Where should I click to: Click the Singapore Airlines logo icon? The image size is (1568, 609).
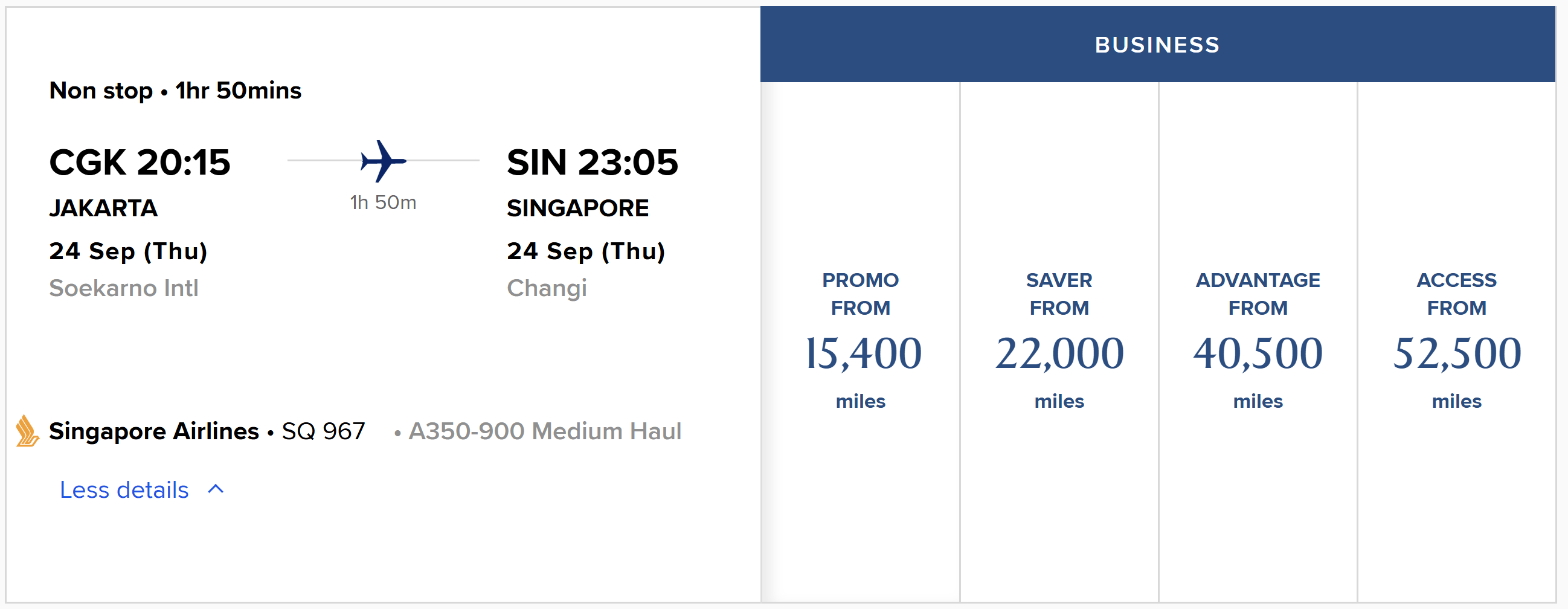pyautogui.click(x=27, y=431)
